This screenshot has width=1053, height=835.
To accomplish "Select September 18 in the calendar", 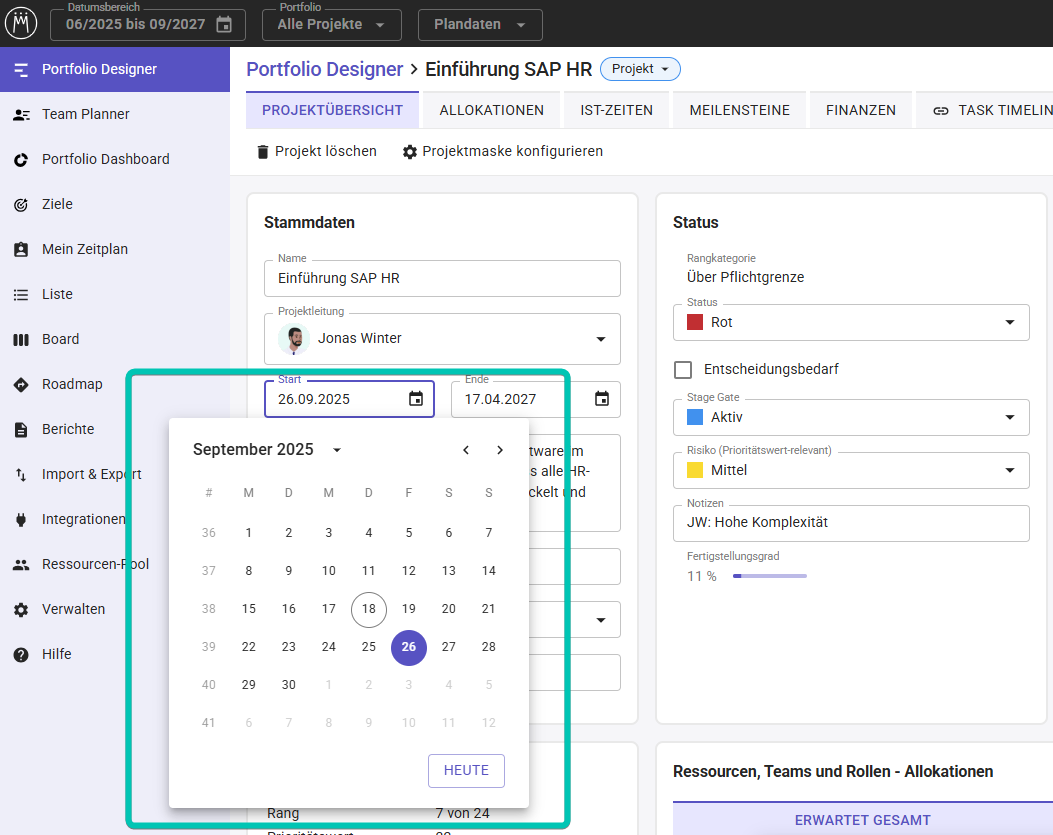I will click(369, 609).
